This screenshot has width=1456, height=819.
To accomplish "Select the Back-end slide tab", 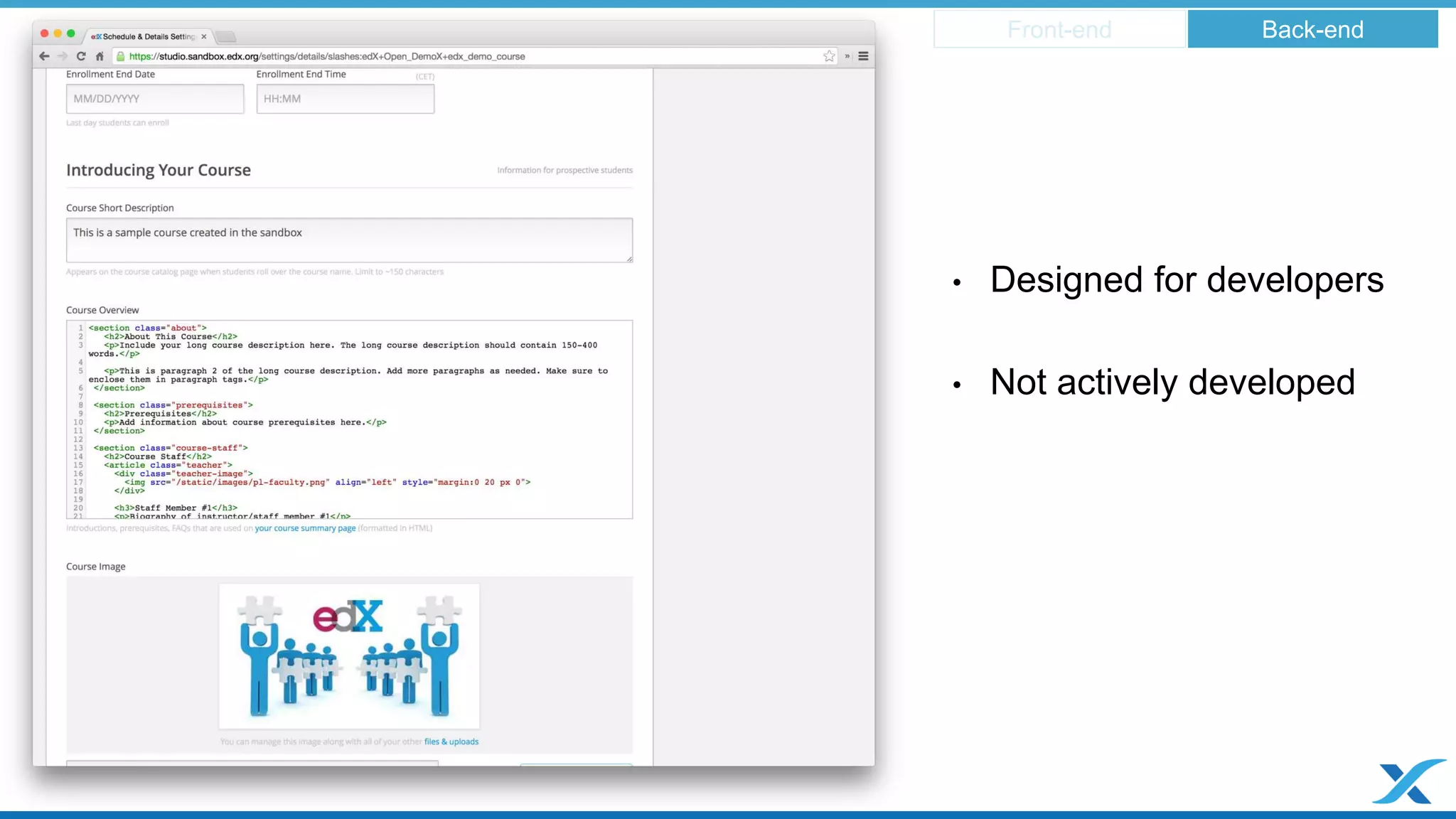I will point(1313,29).
